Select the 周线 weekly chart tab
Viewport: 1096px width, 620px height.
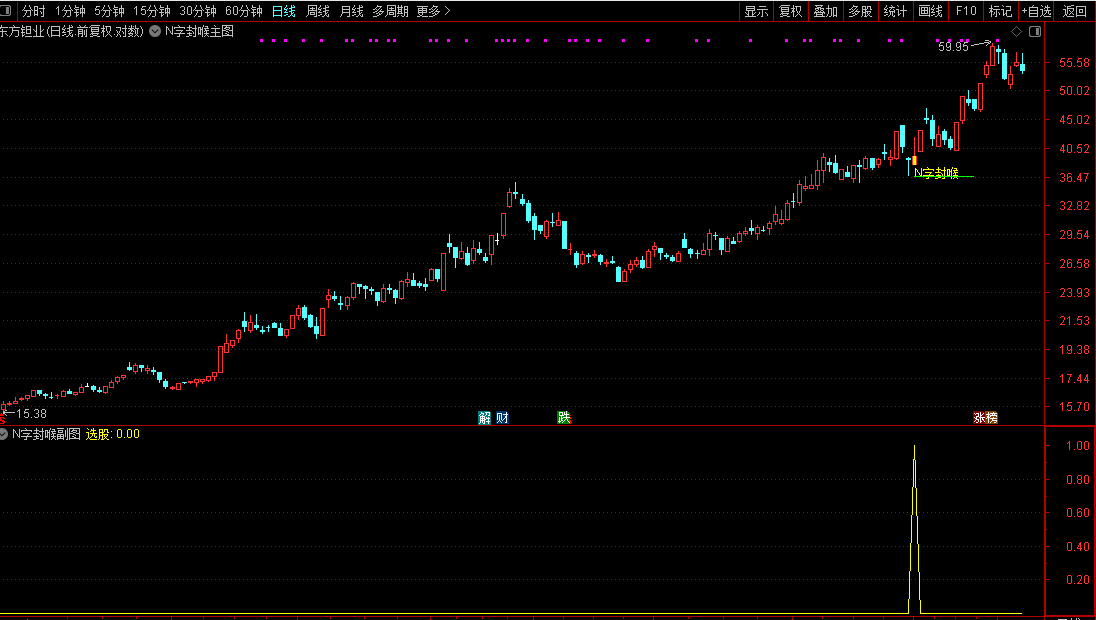point(317,11)
